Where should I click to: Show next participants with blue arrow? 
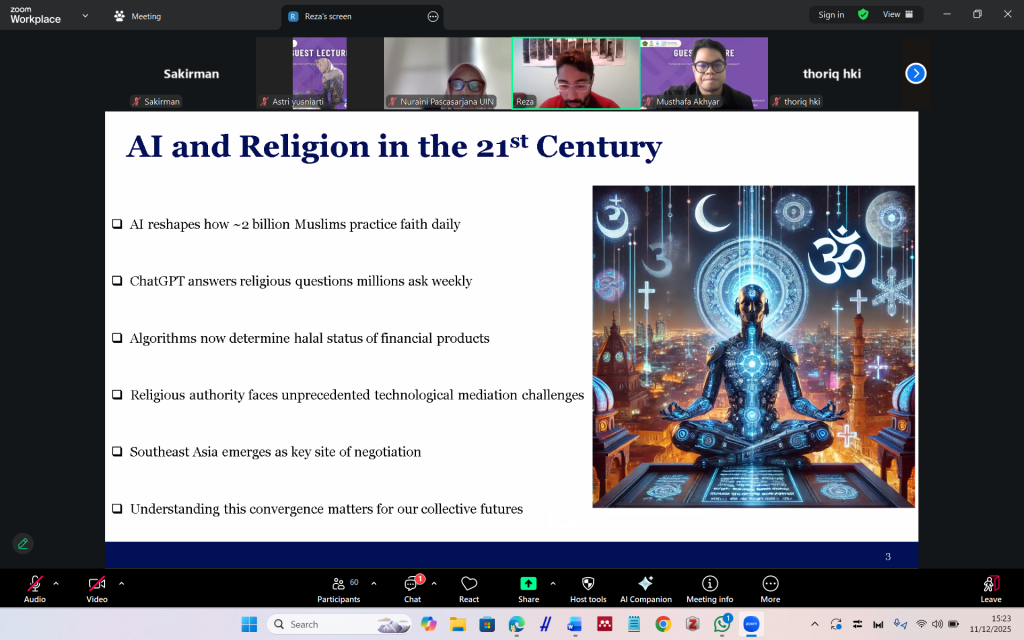915,73
